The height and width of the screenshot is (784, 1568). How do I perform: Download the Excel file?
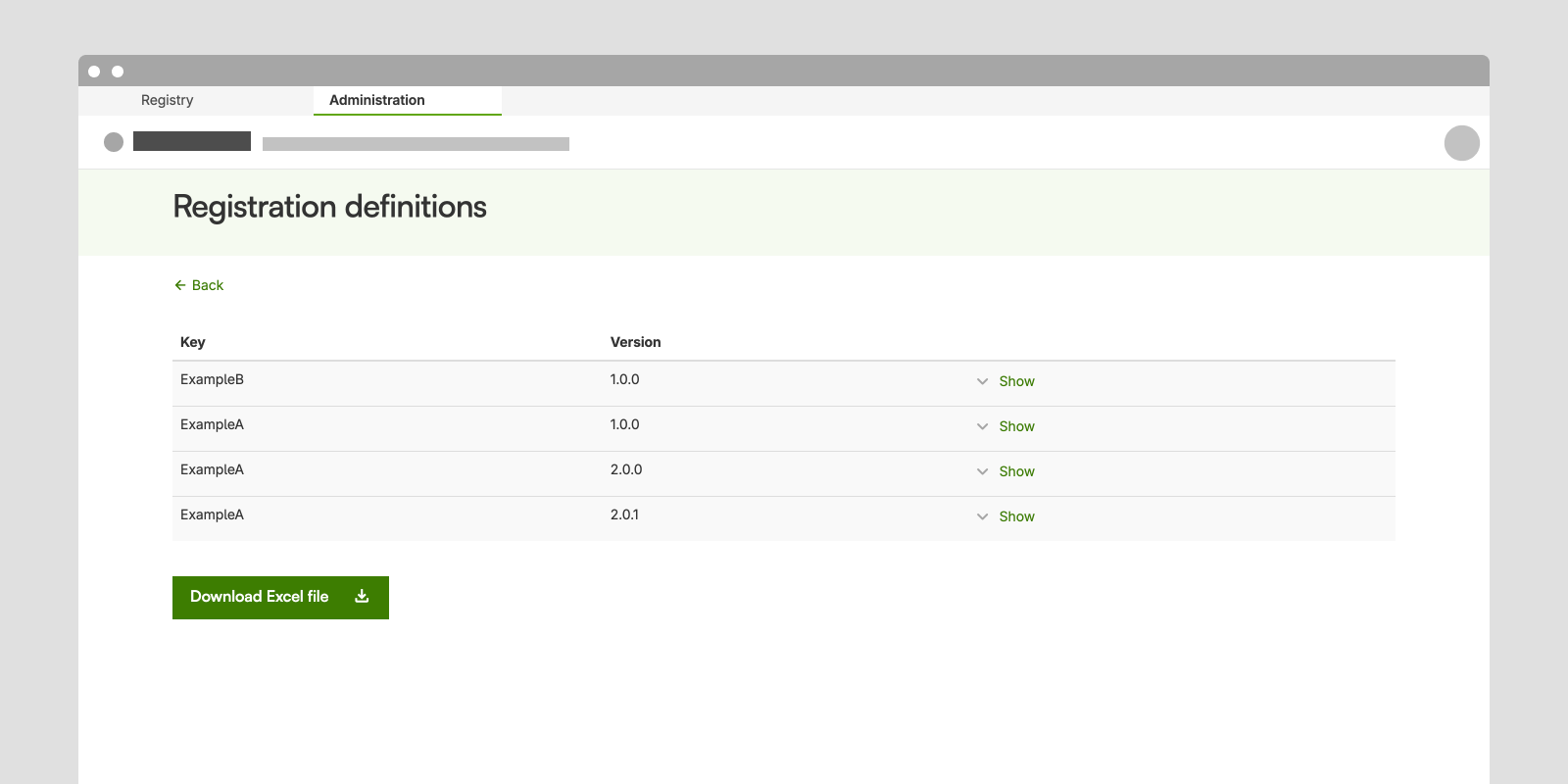point(280,598)
